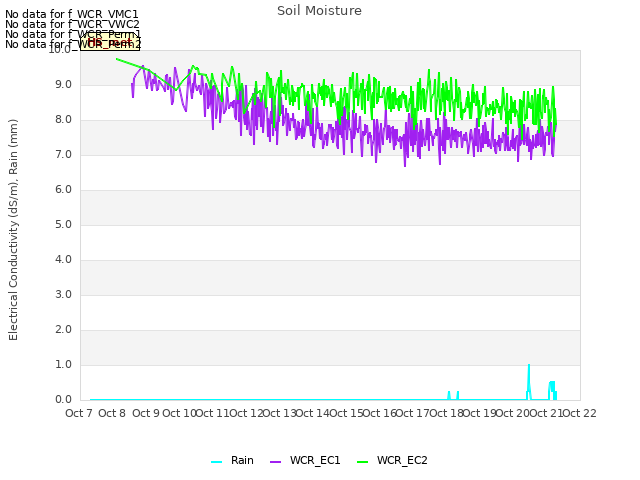
Task: Click the Oct 8 x-axis label
Action: [x=112, y=413]
